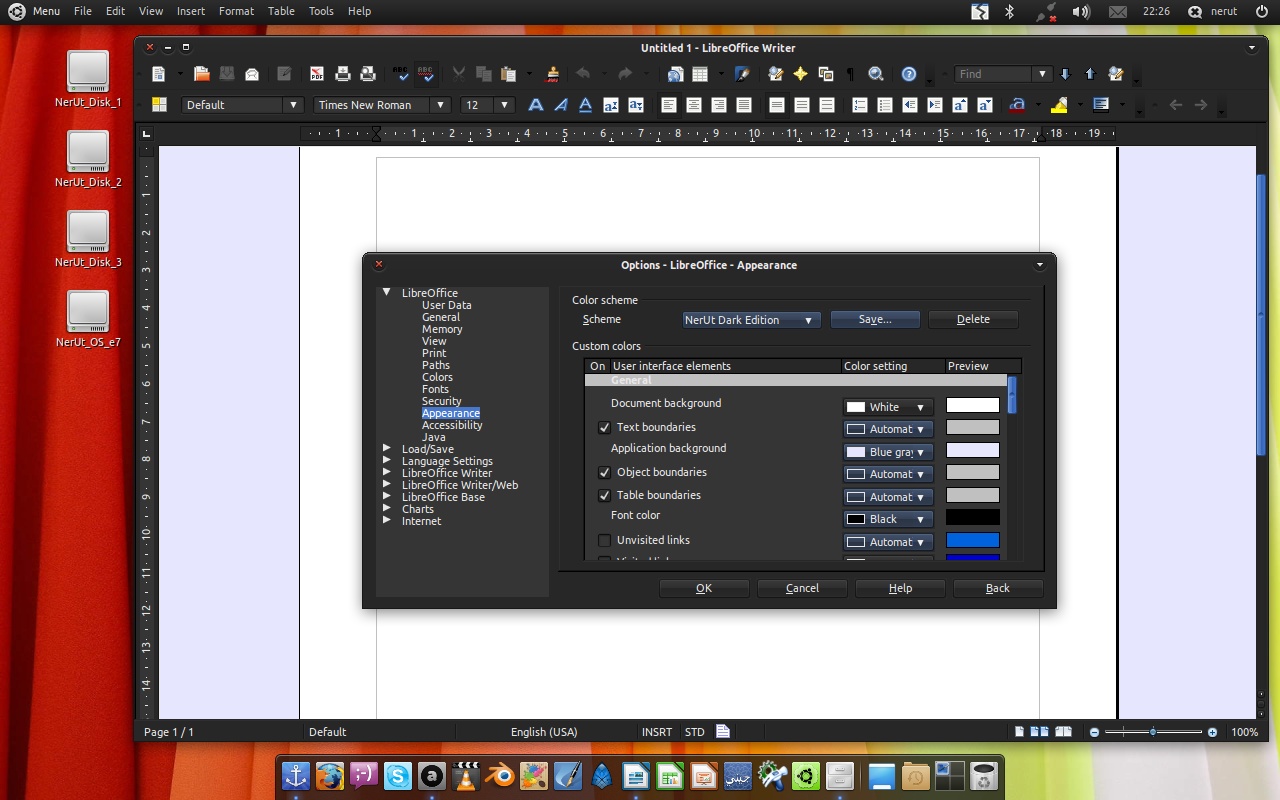Viewport: 1280px width, 800px height.
Task: Run the Spelling and Grammar check icon
Action: [401, 74]
